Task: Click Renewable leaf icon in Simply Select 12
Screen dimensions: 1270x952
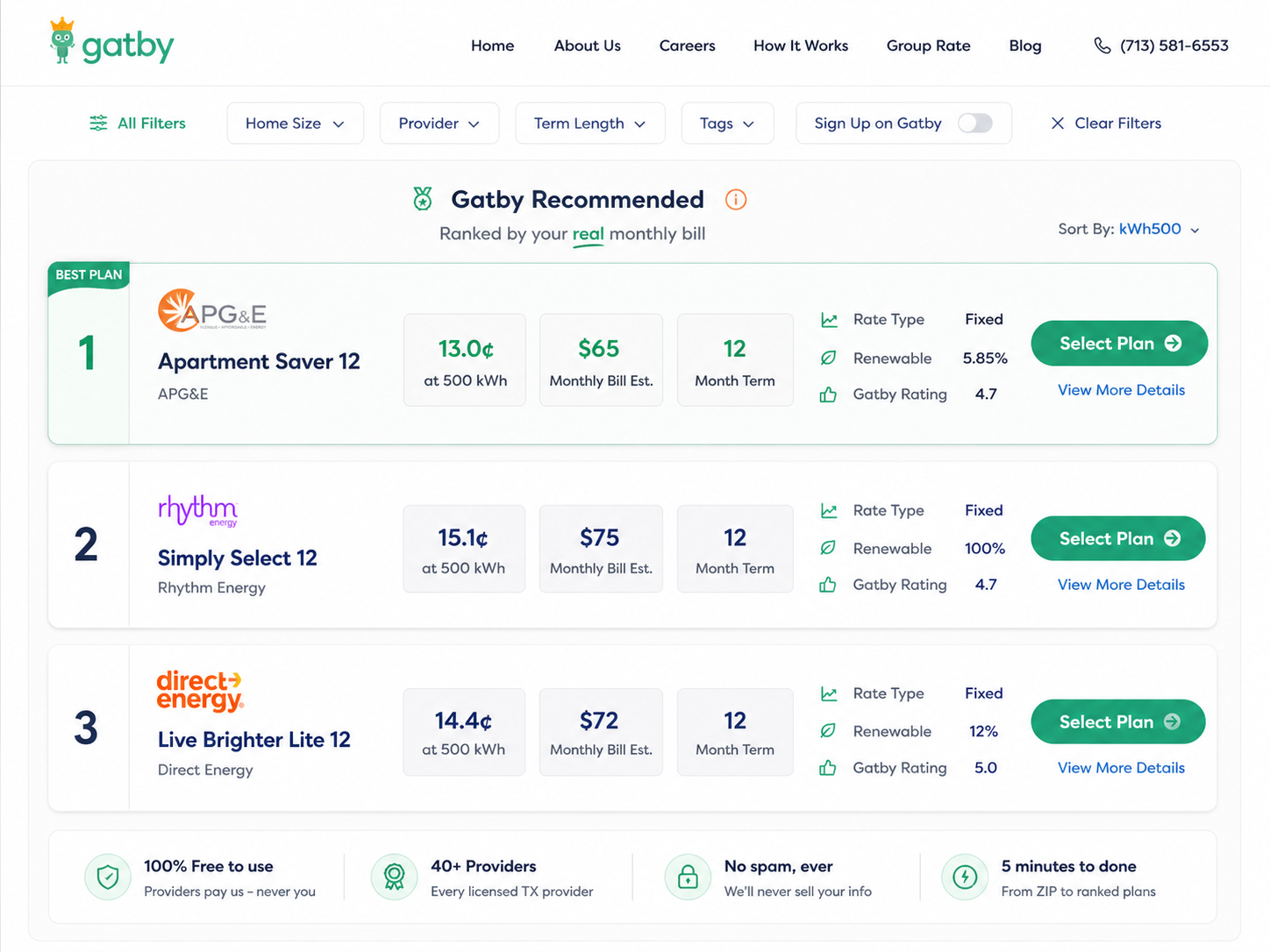Action: [828, 548]
